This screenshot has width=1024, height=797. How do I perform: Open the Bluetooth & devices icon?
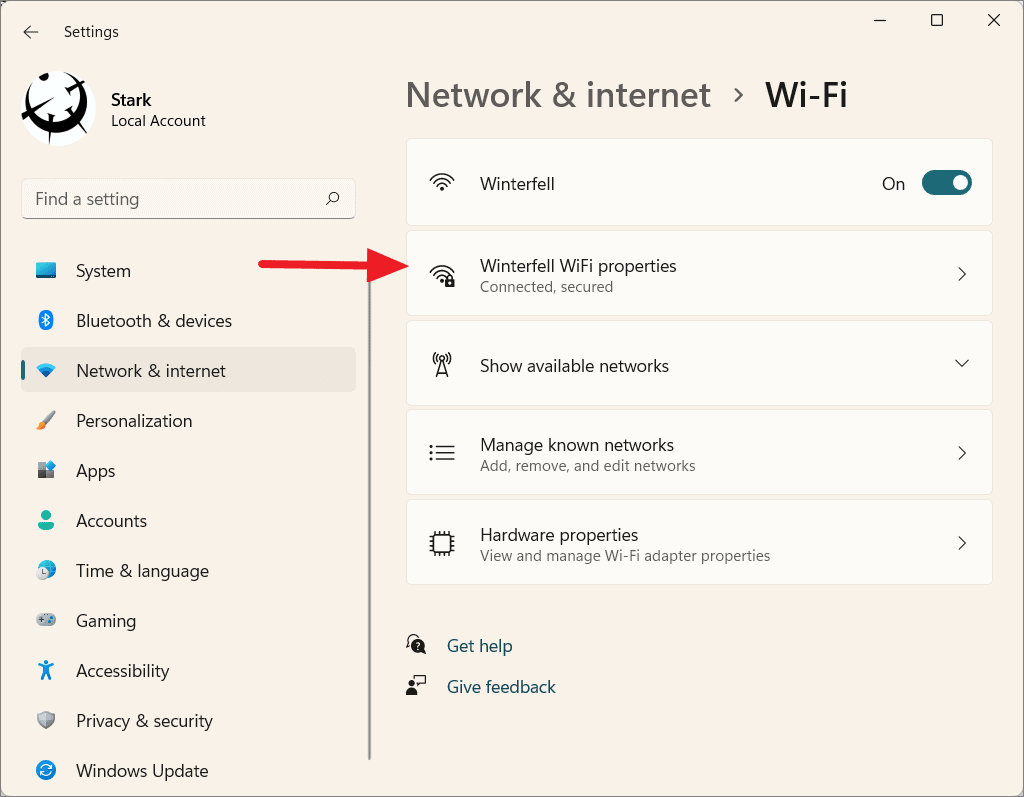click(46, 320)
